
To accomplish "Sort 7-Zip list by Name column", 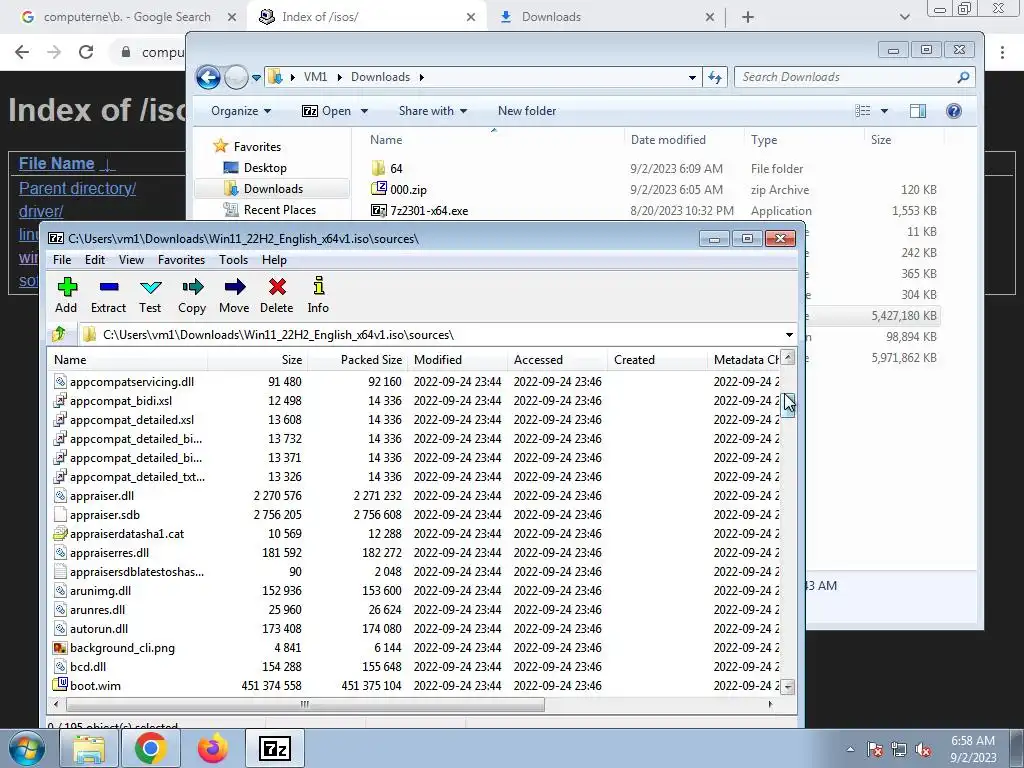I will pos(128,360).
